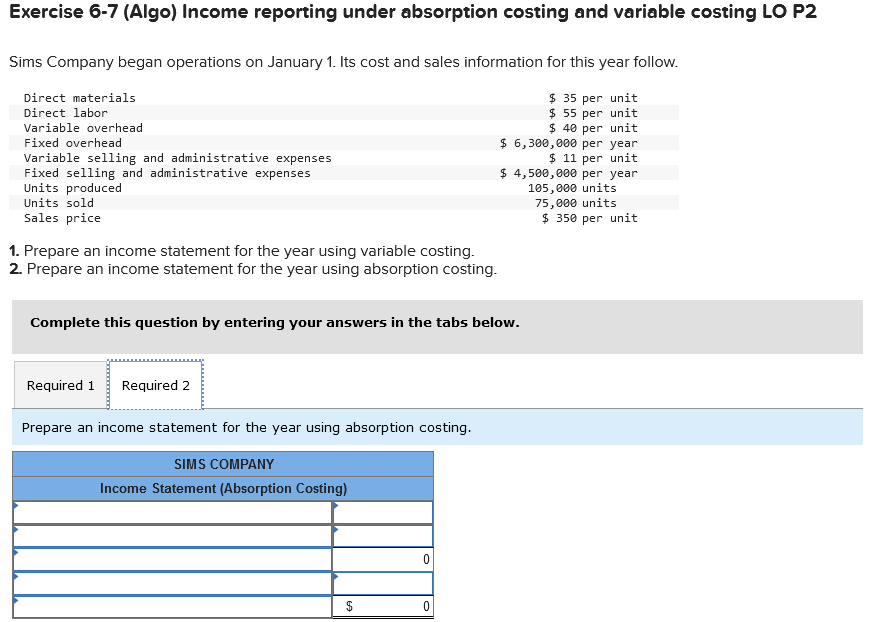Click the blue triangle in the first label row
The height and width of the screenshot is (622, 887).
pos(16,506)
